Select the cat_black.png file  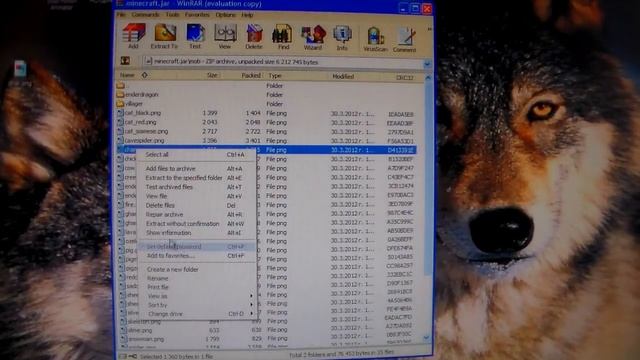pyautogui.click(x=143, y=113)
